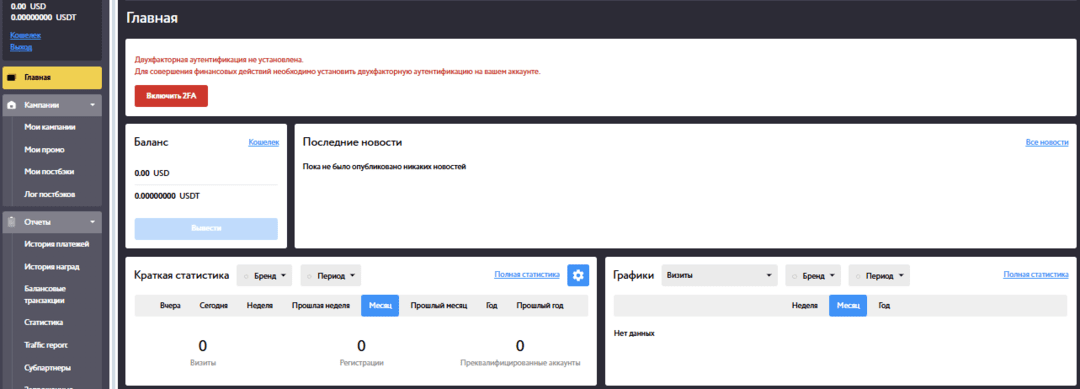Open История платежей in the sidebar
The height and width of the screenshot is (389, 1080).
[56, 244]
